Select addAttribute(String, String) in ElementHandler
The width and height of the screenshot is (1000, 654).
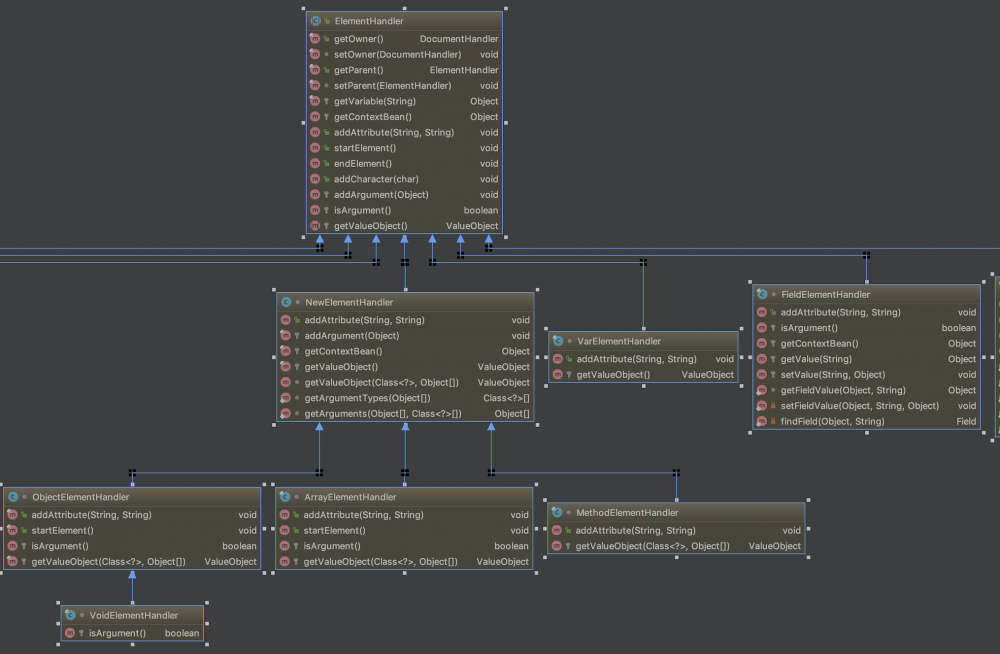(393, 133)
